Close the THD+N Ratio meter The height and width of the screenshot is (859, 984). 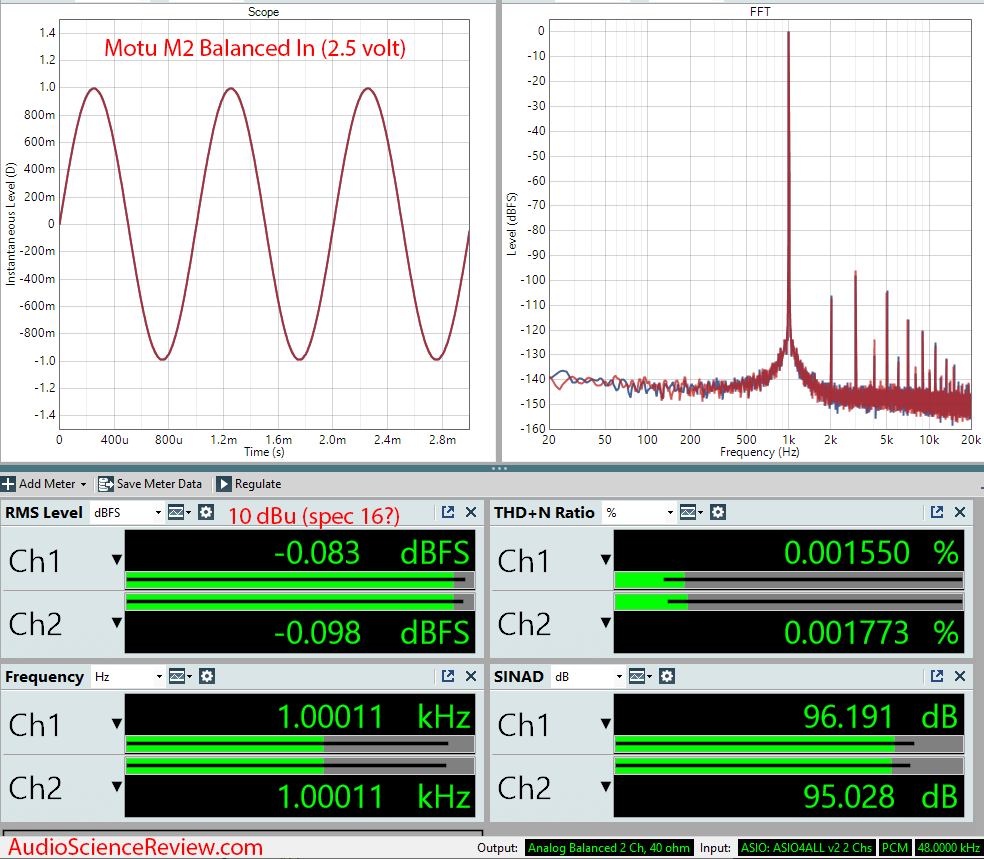tap(960, 512)
